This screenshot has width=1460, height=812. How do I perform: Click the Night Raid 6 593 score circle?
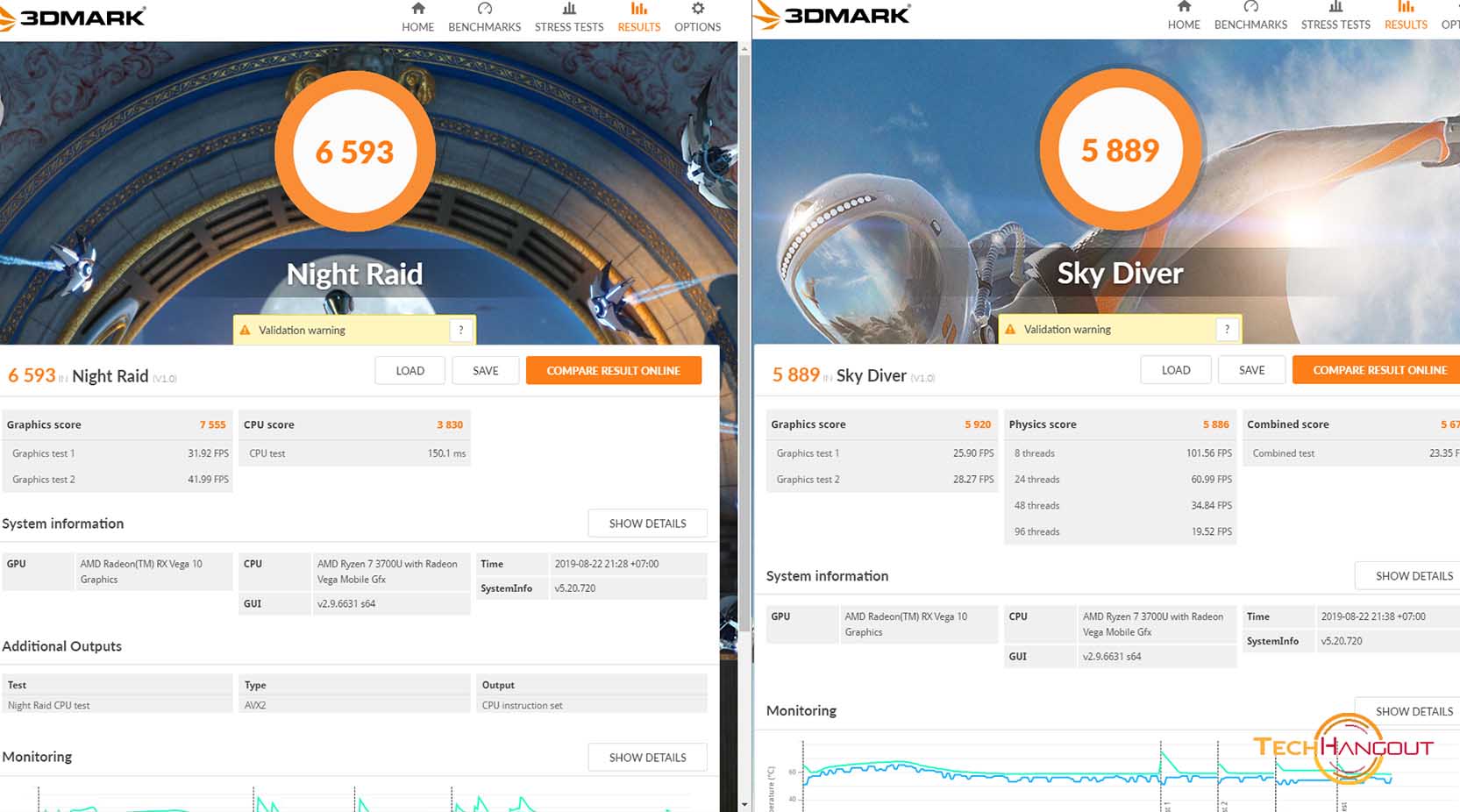pos(355,152)
